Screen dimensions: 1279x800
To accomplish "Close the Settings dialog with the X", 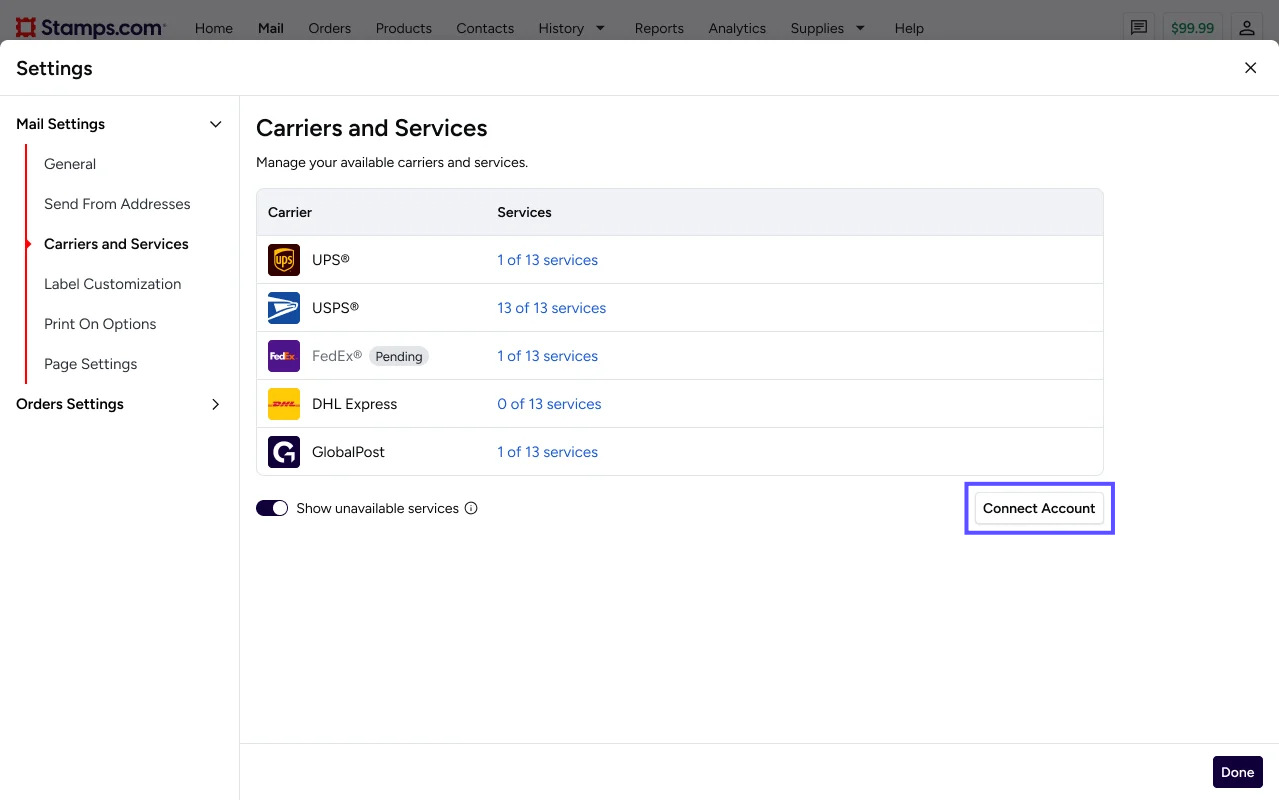I will coord(1250,68).
